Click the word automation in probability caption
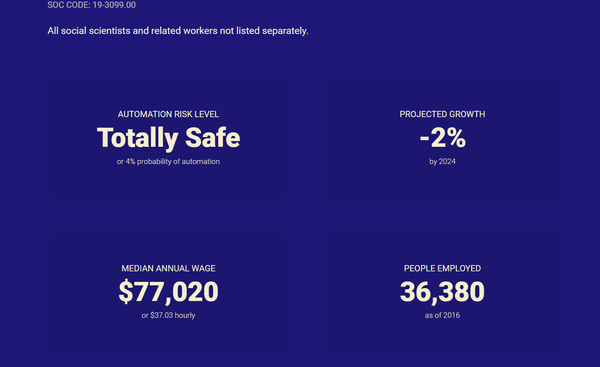This screenshot has width=600, height=367. tap(201, 161)
